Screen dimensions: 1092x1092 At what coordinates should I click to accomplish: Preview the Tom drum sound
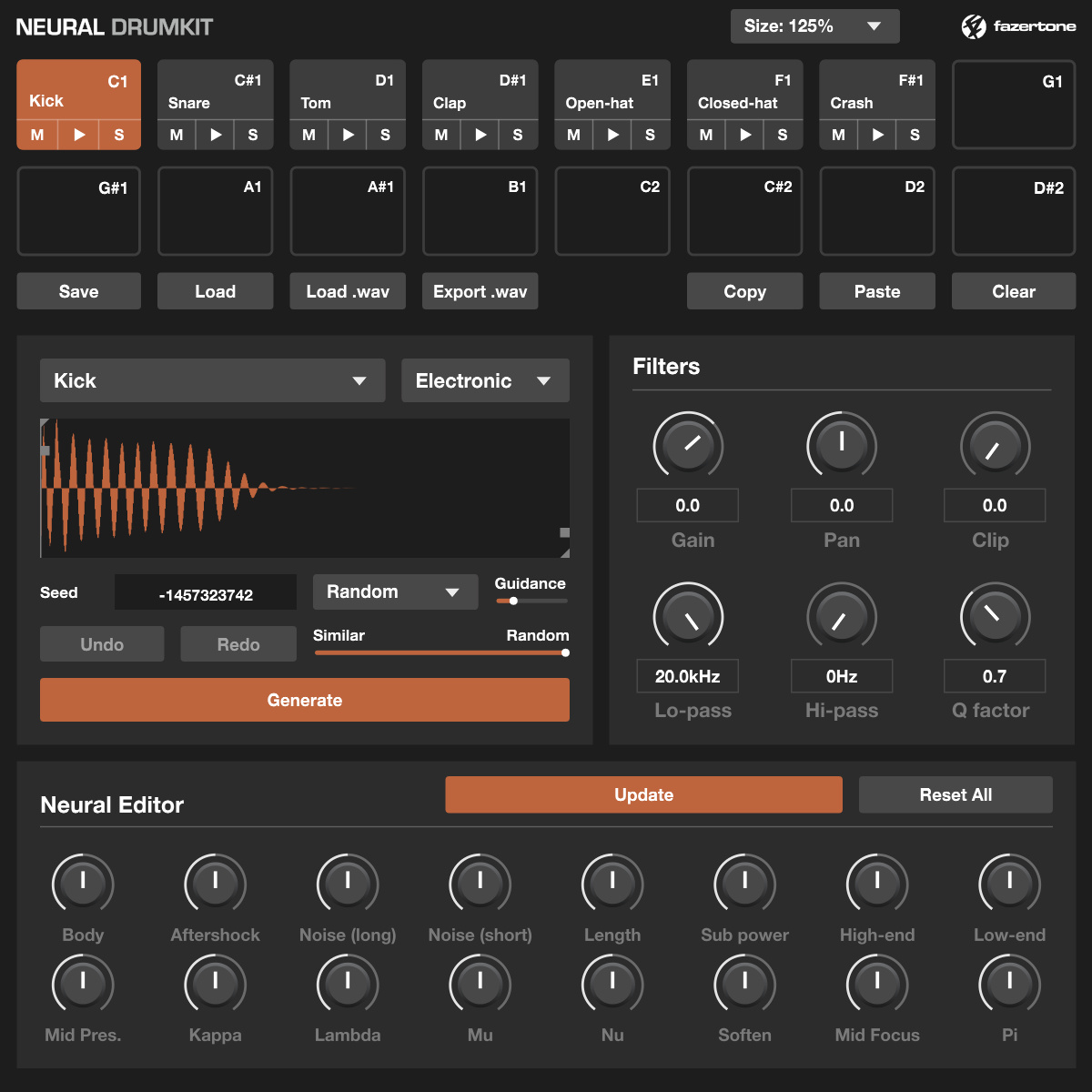[347, 135]
